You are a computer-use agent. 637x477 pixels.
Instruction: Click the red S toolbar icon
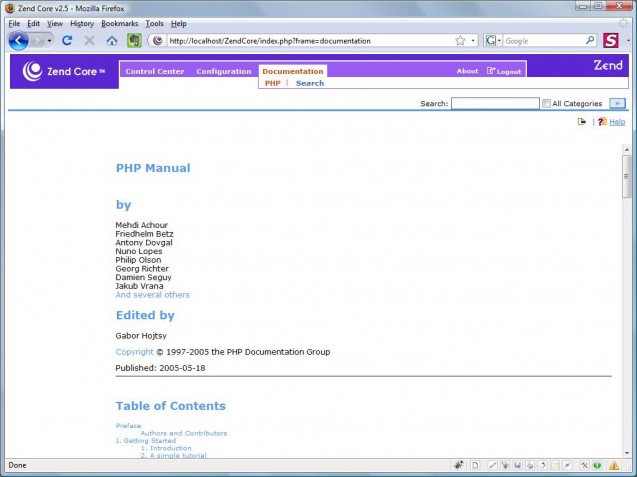611,40
